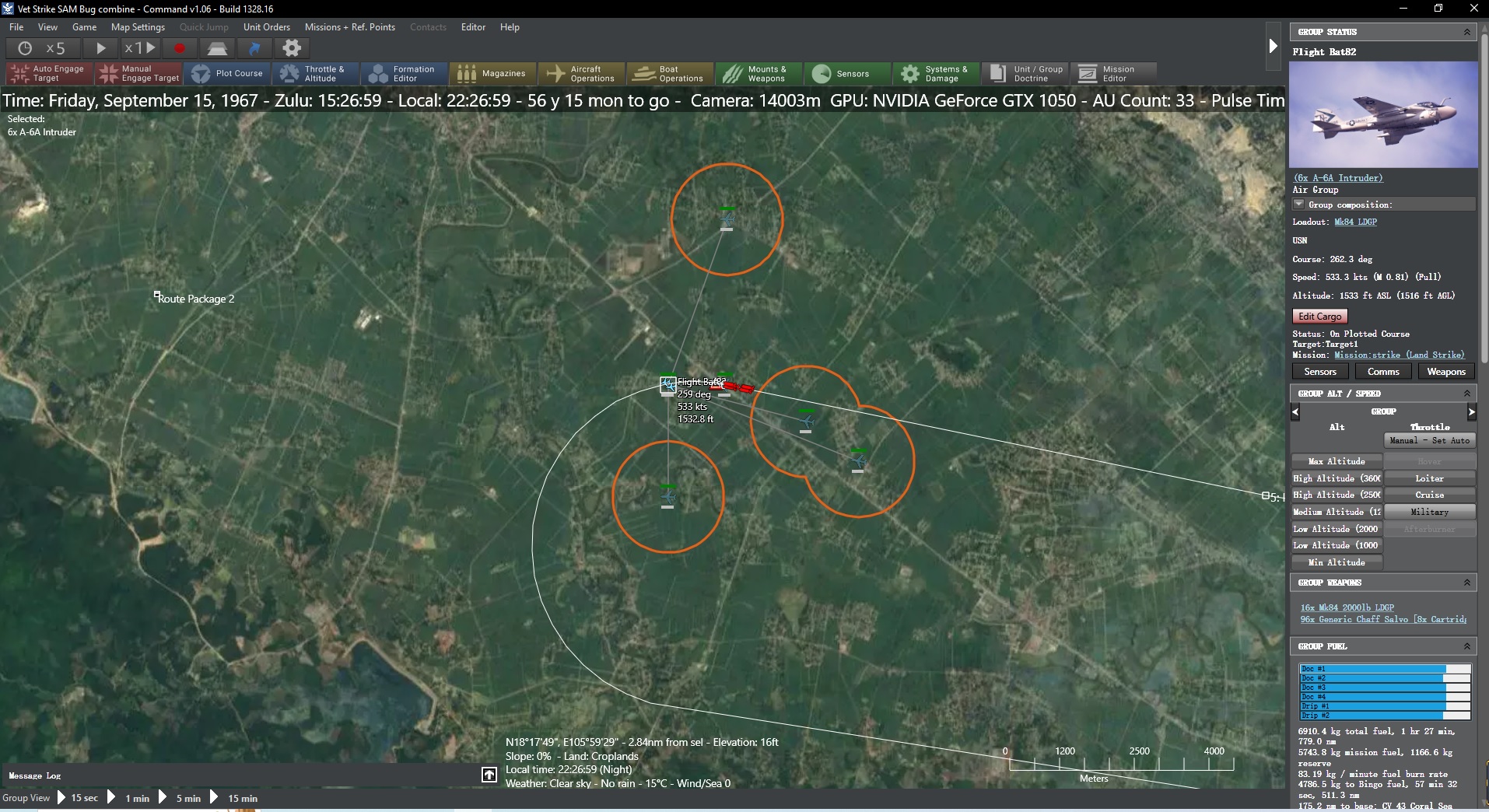The height and width of the screenshot is (812, 1489).
Task: Open the Formation Editor
Action: (x=405, y=74)
